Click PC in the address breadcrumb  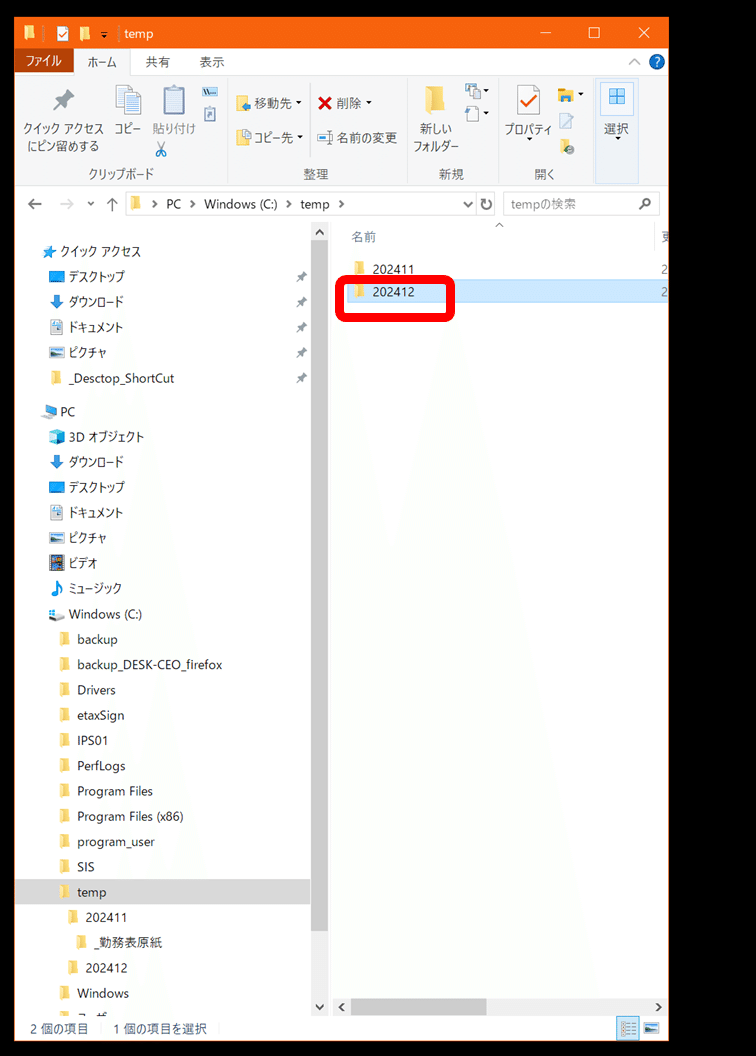click(174, 204)
